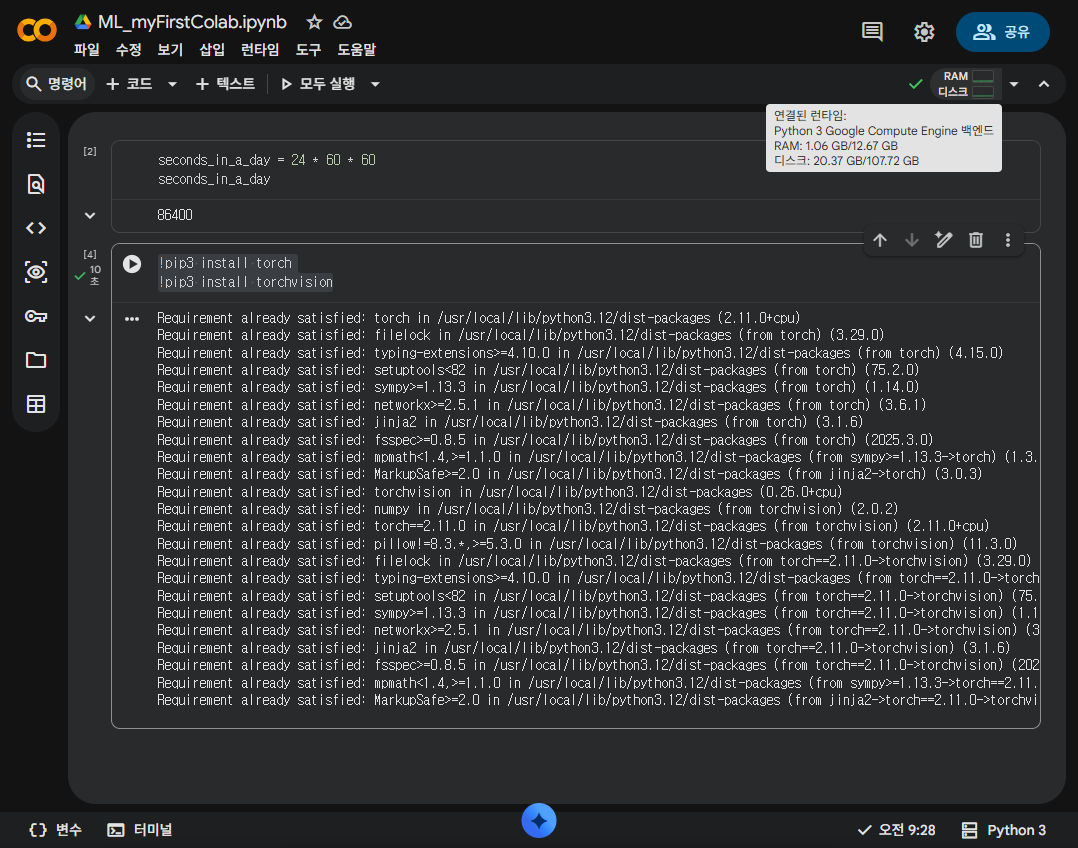
Task: Open the 변수 variables panel
Action: pyautogui.click(x=56, y=830)
